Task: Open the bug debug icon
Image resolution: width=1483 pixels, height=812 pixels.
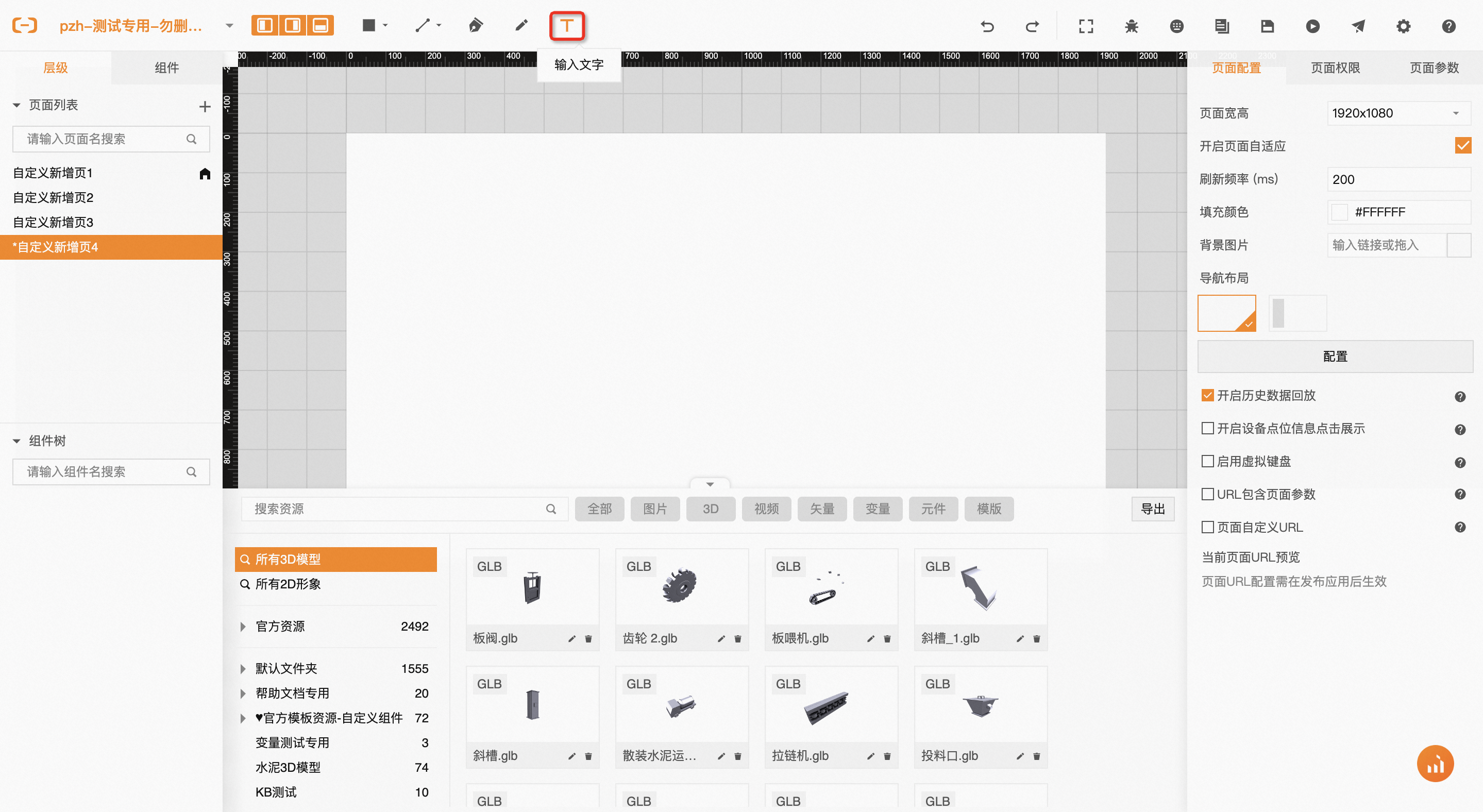Action: 1131,26
